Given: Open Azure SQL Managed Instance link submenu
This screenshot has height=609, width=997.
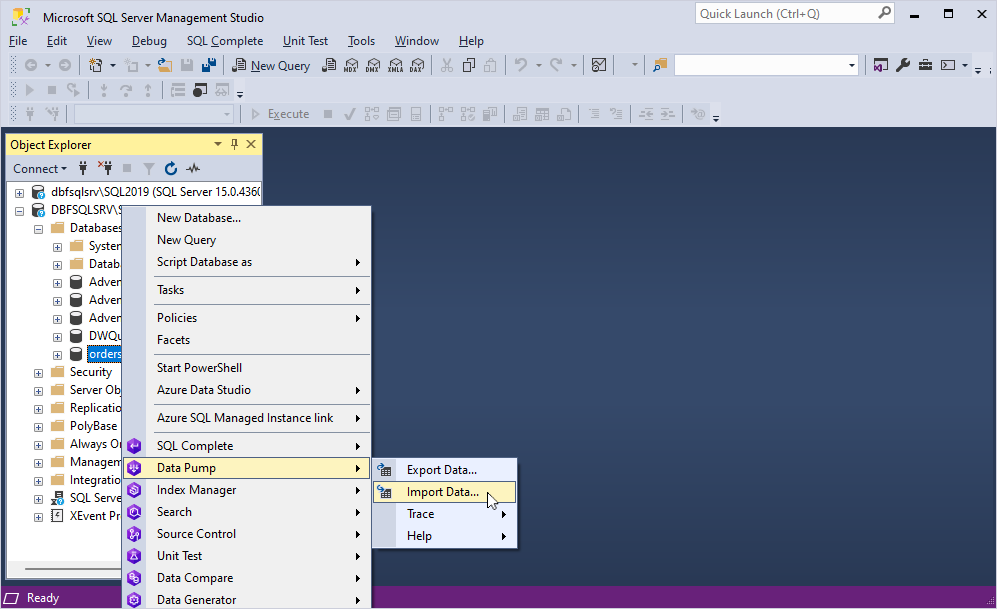Looking at the screenshot, I should (x=246, y=418).
